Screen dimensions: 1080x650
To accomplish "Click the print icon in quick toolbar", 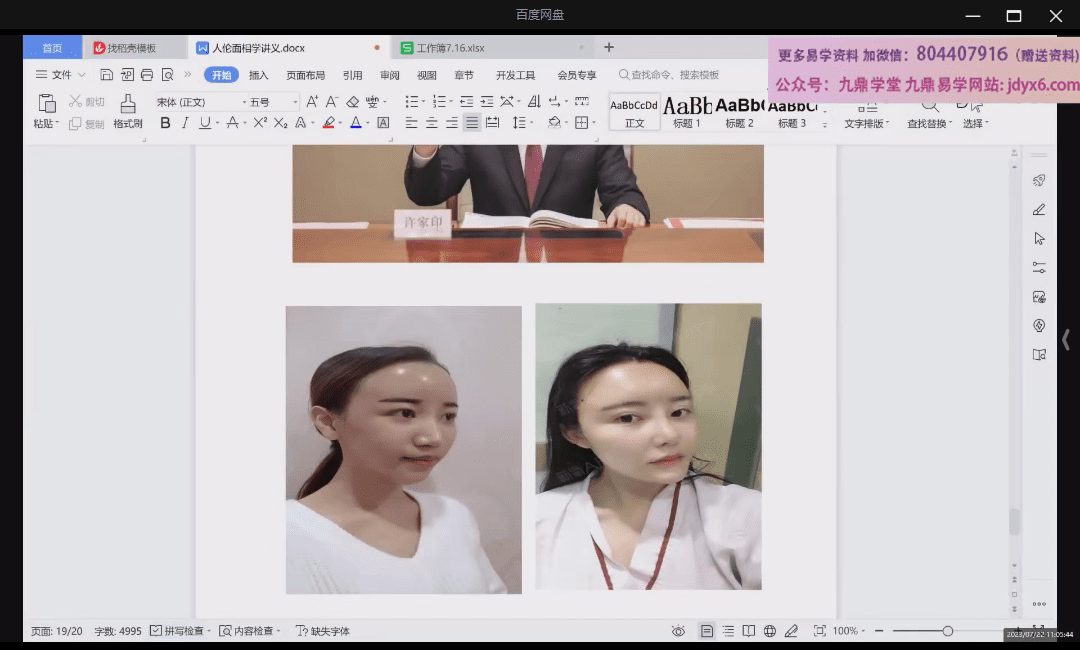I will pos(147,75).
